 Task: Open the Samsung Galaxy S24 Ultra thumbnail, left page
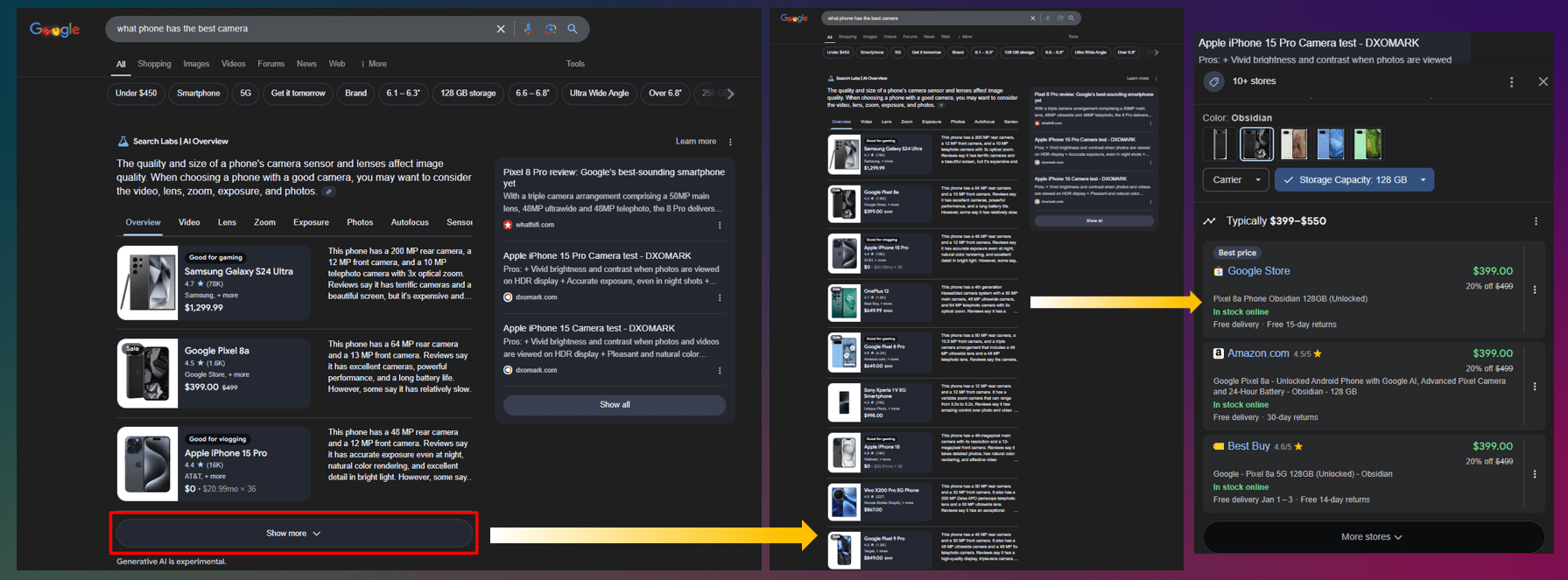tap(147, 283)
